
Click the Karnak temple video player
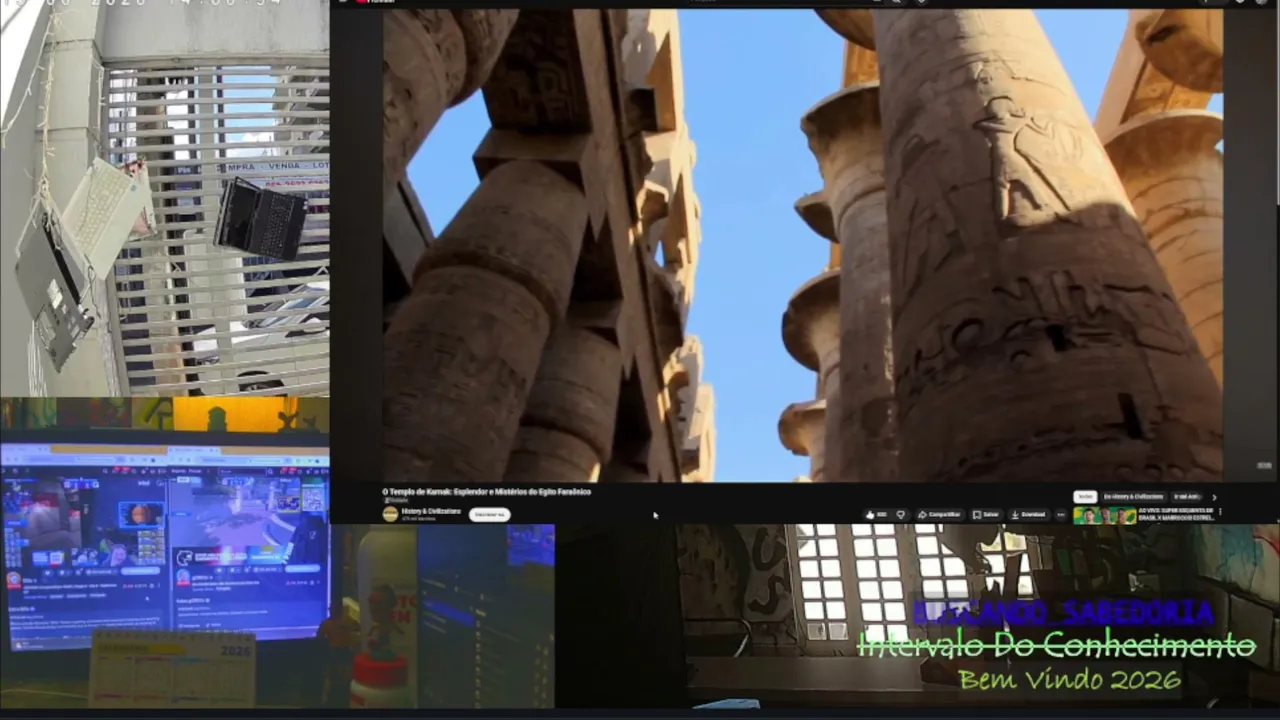pyautogui.click(x=802, y=246)
